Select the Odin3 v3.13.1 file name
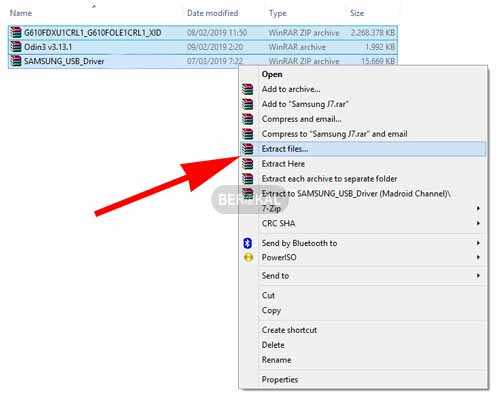This screenshot has width=500, height=399. point(48,47)
